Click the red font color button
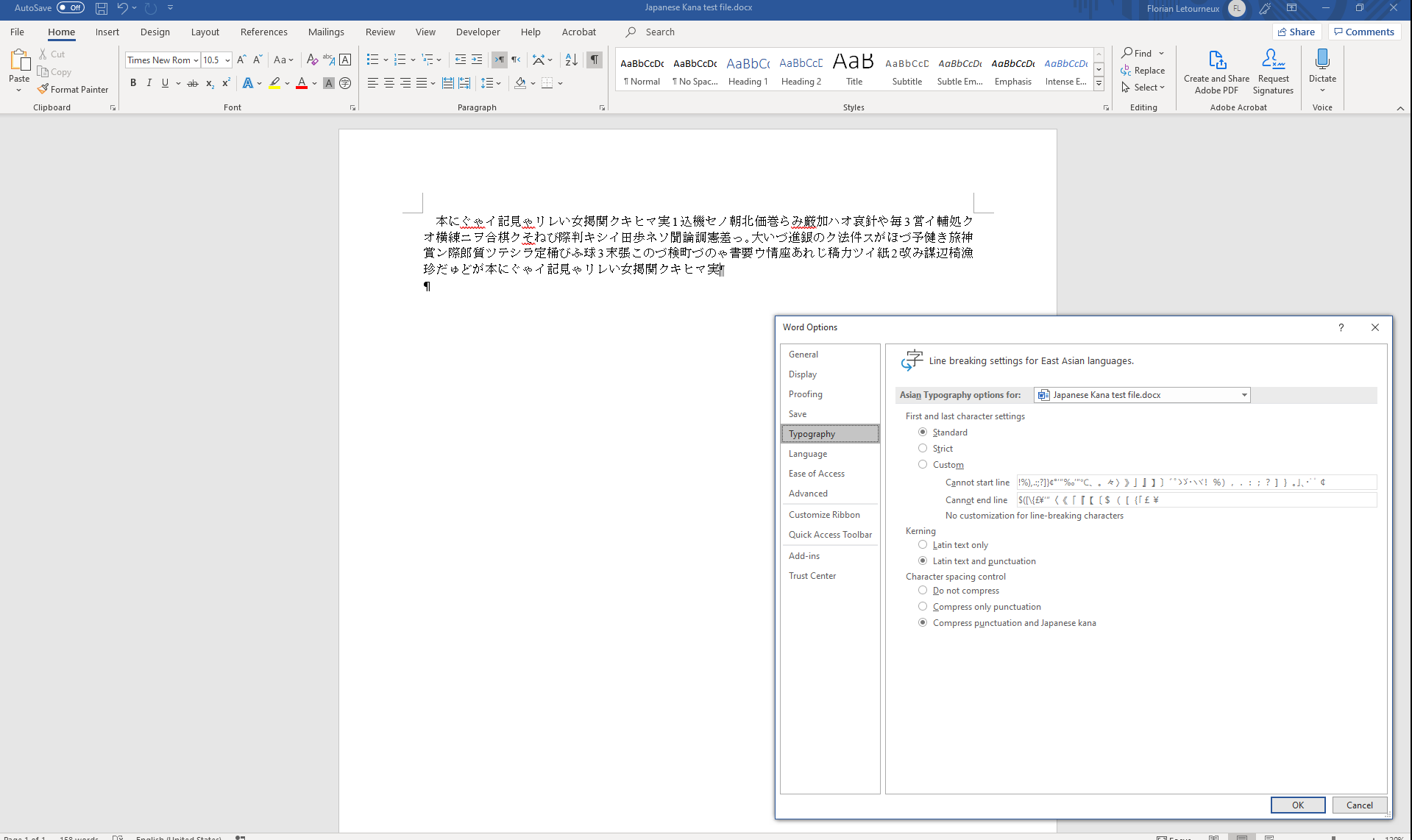Image resolution: width=1412 pixels, height=840 pixels. click(x=301, y=83)
